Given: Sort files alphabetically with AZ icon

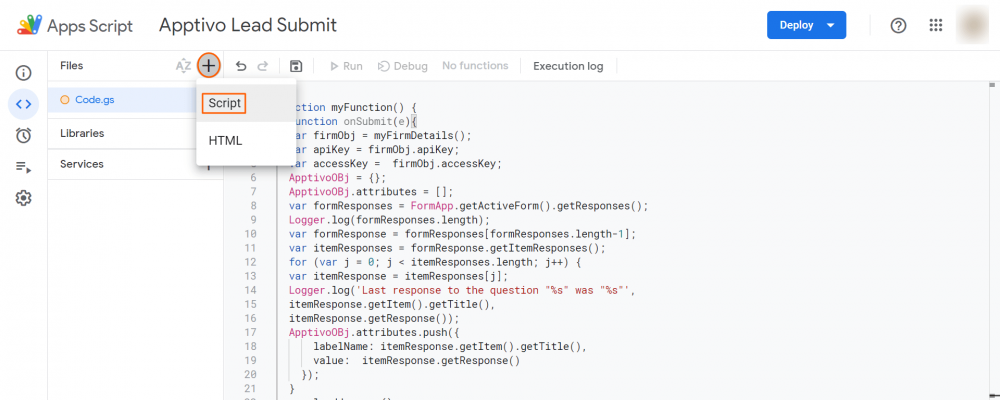Looking at the screenshot, I should tap(183, 66).
